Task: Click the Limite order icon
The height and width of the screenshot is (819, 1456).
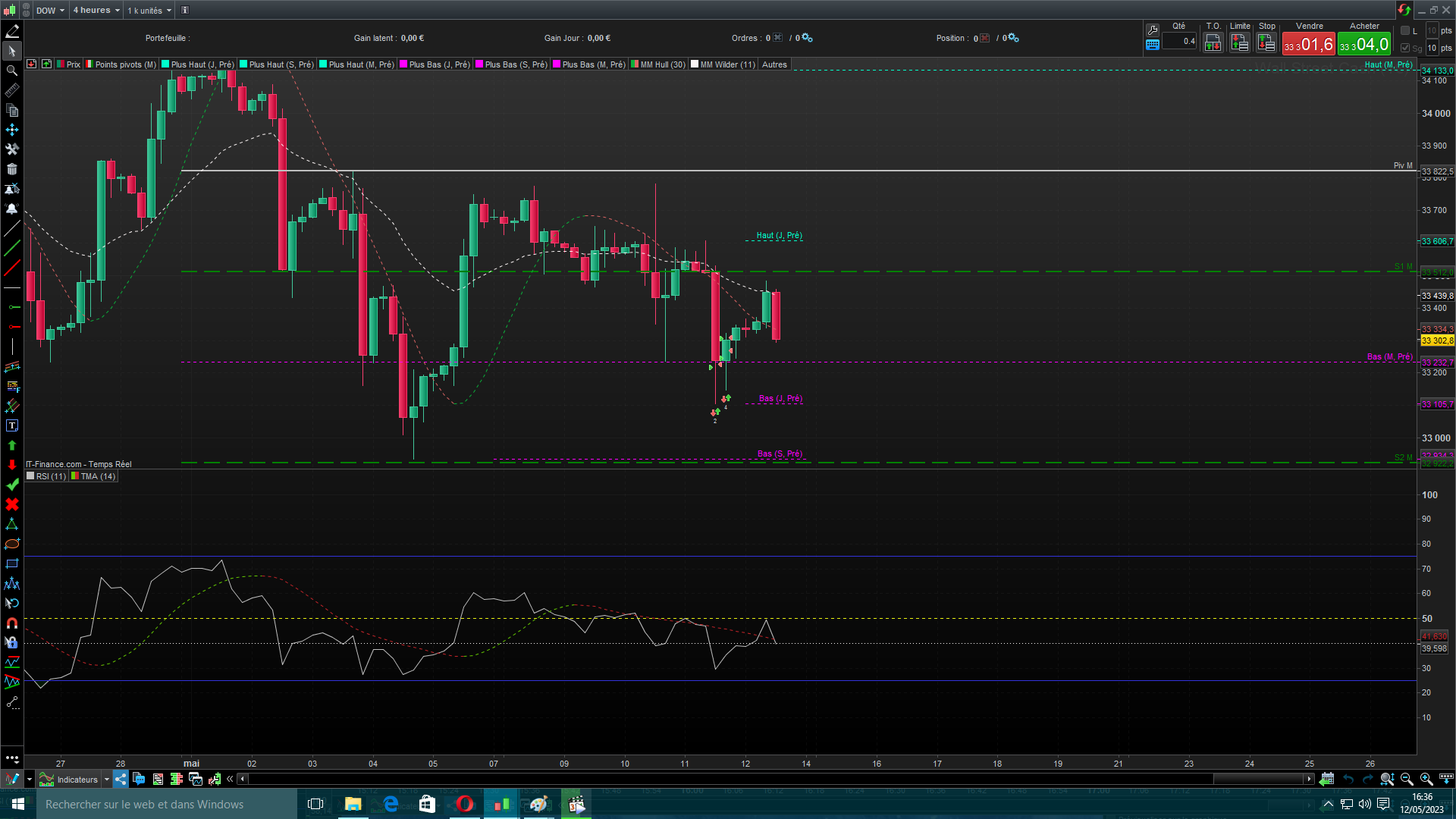Action: click(x=1240, y=43)
